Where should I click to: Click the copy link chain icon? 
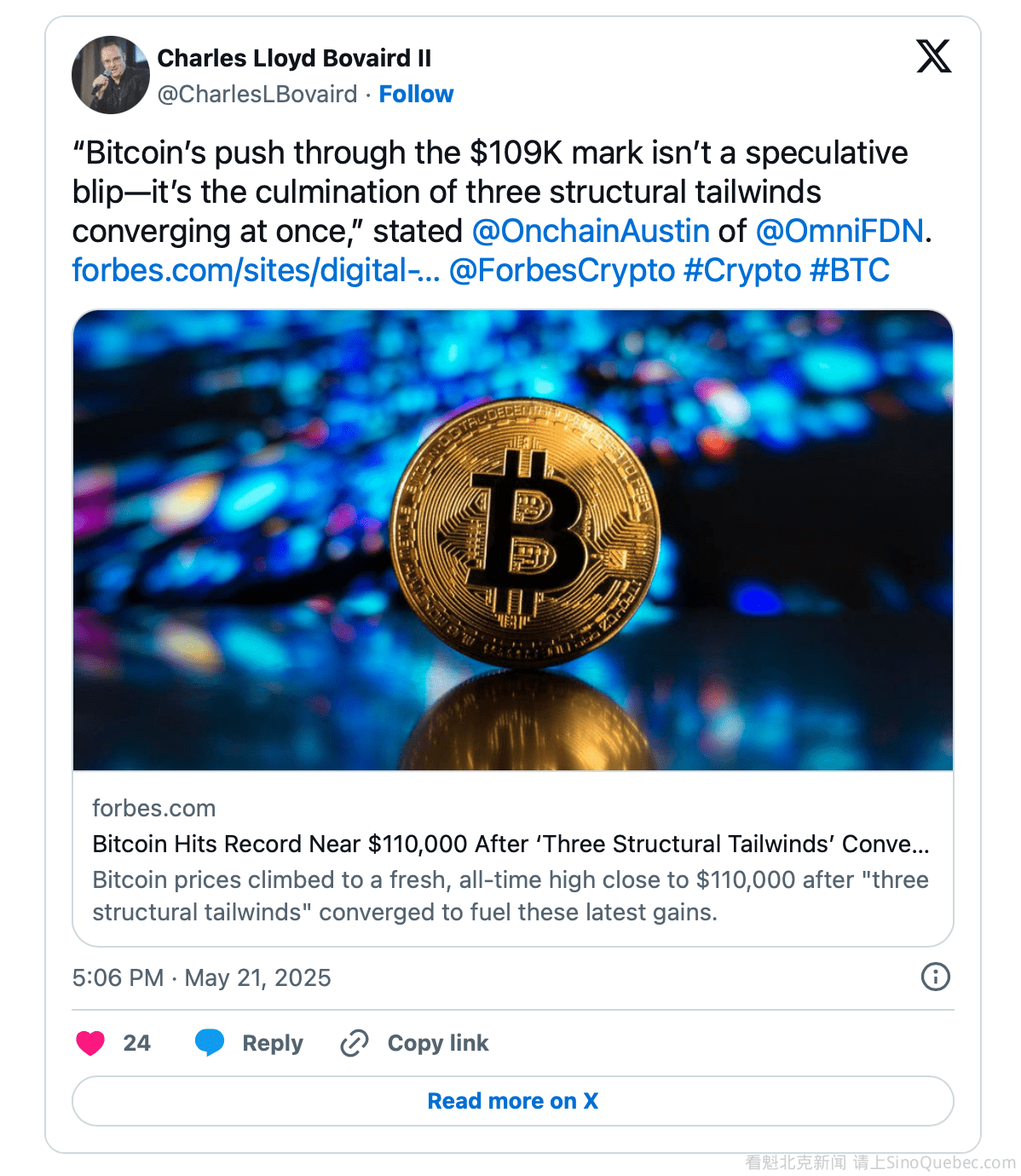[x=354, y=1042]
